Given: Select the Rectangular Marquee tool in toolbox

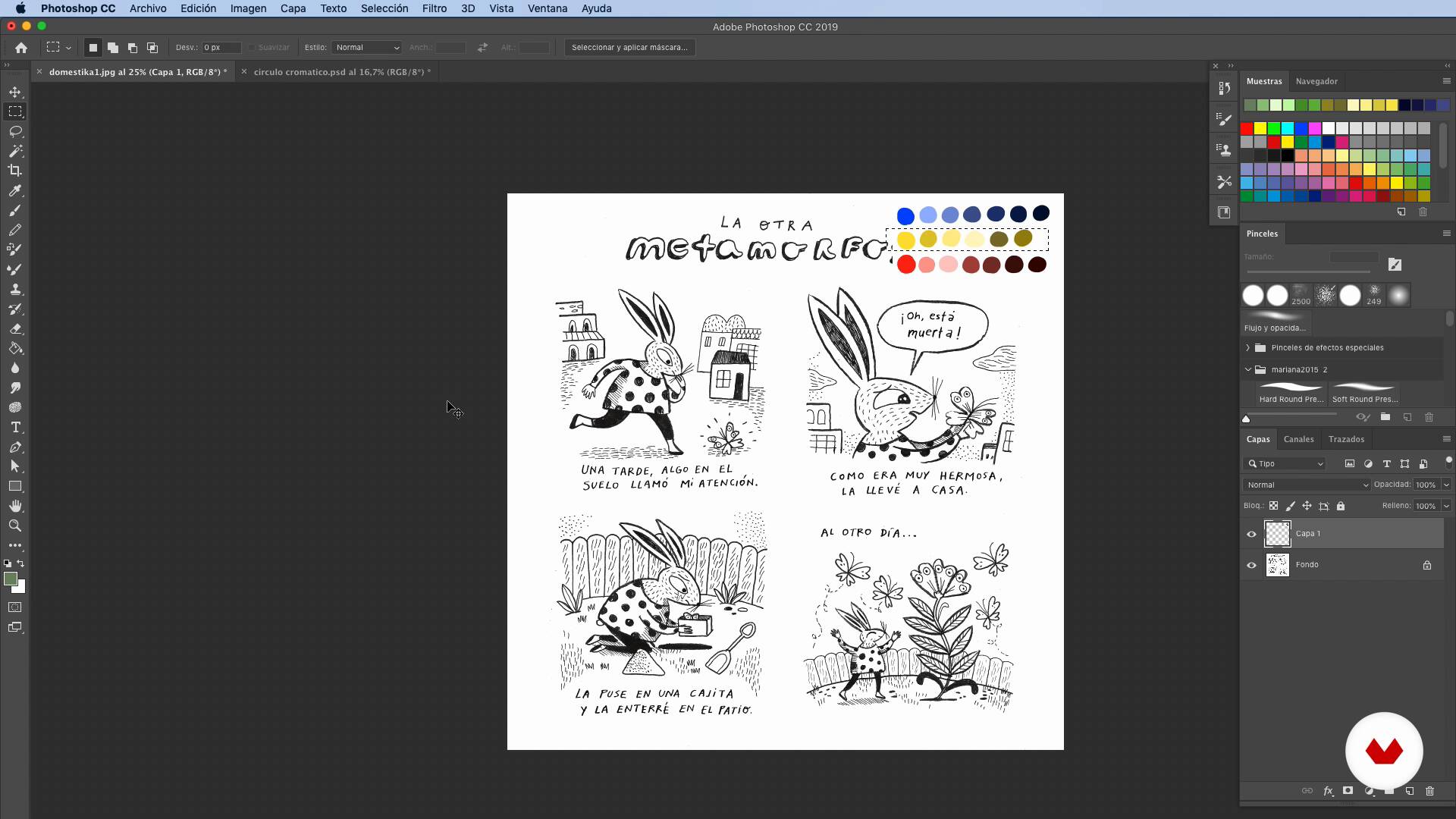Looking at the screenshot, I should click(15, 111).
